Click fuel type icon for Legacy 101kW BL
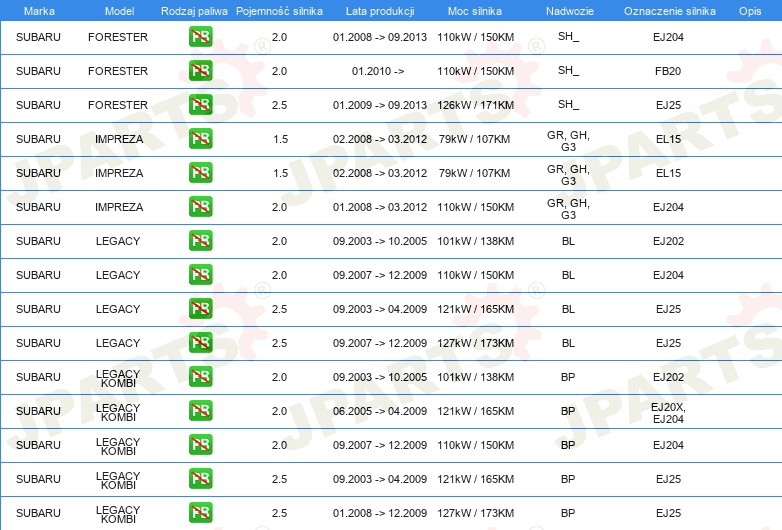Image resolution: width=782 pixels, height=530 pixels. click(200, 241)
